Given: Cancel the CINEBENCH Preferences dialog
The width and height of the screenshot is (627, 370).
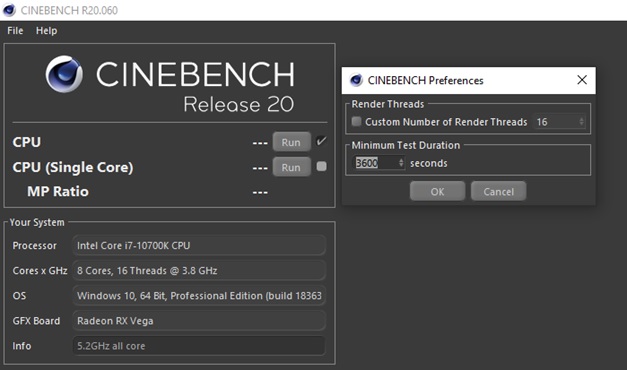Looking at the screenshot, I should (x=498, y=191).
